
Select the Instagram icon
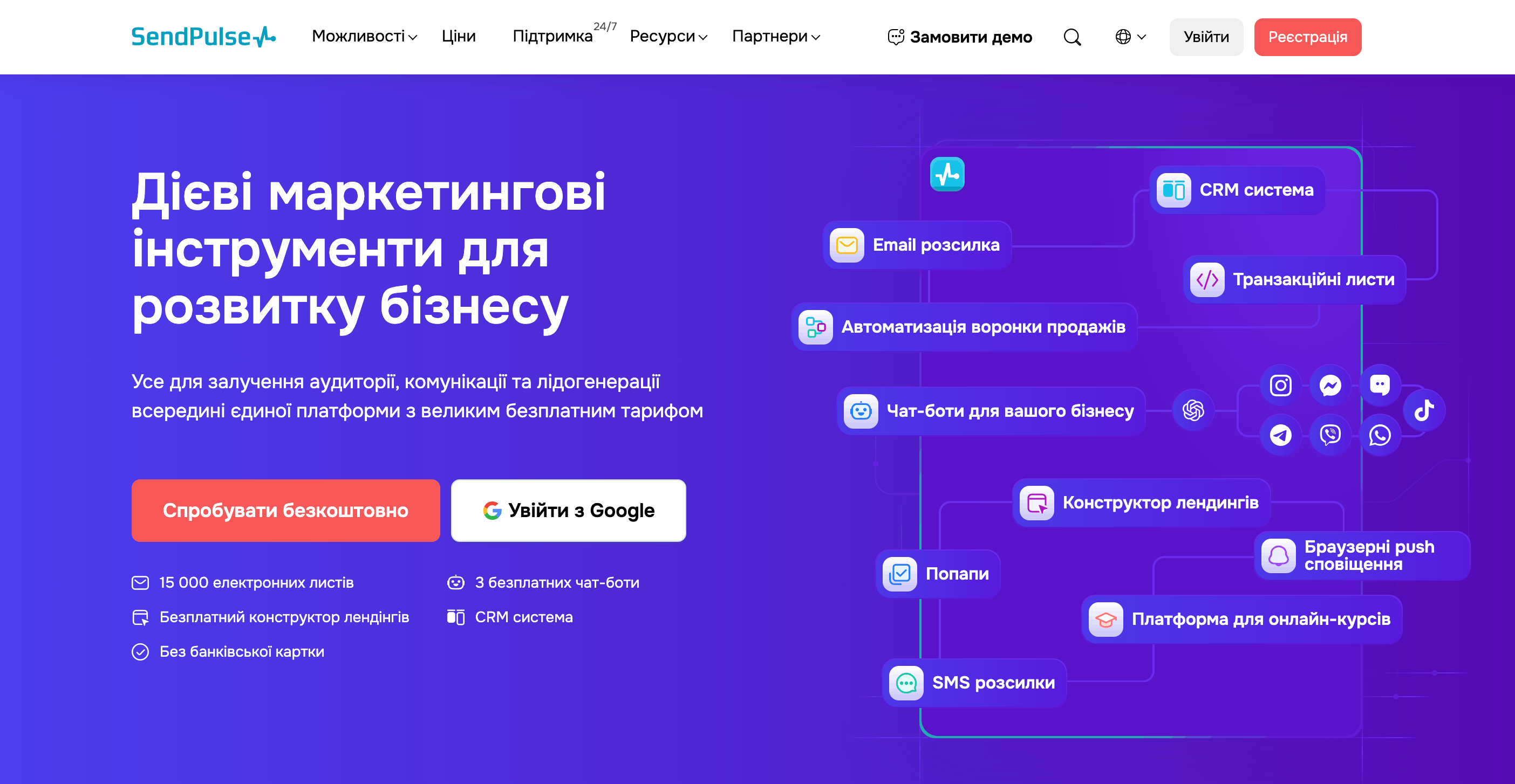click(1280, 385)
